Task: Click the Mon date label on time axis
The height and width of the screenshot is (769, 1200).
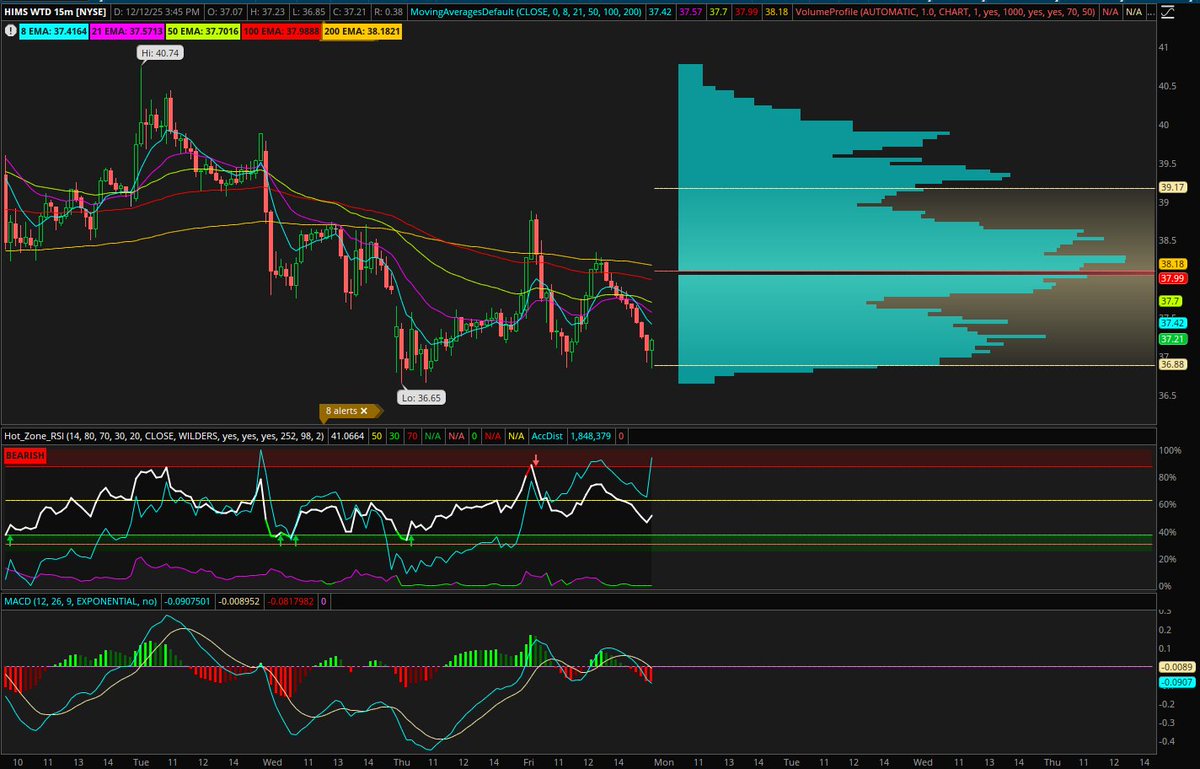Action: 663,762
